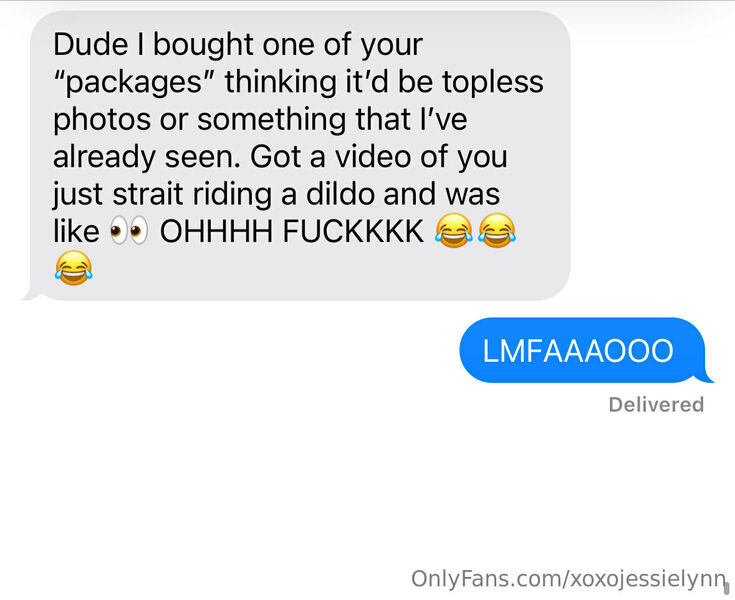Click the eyes emoji in the gray message
Viewport: 735px width, 600px height.
(x=129, y=230)
